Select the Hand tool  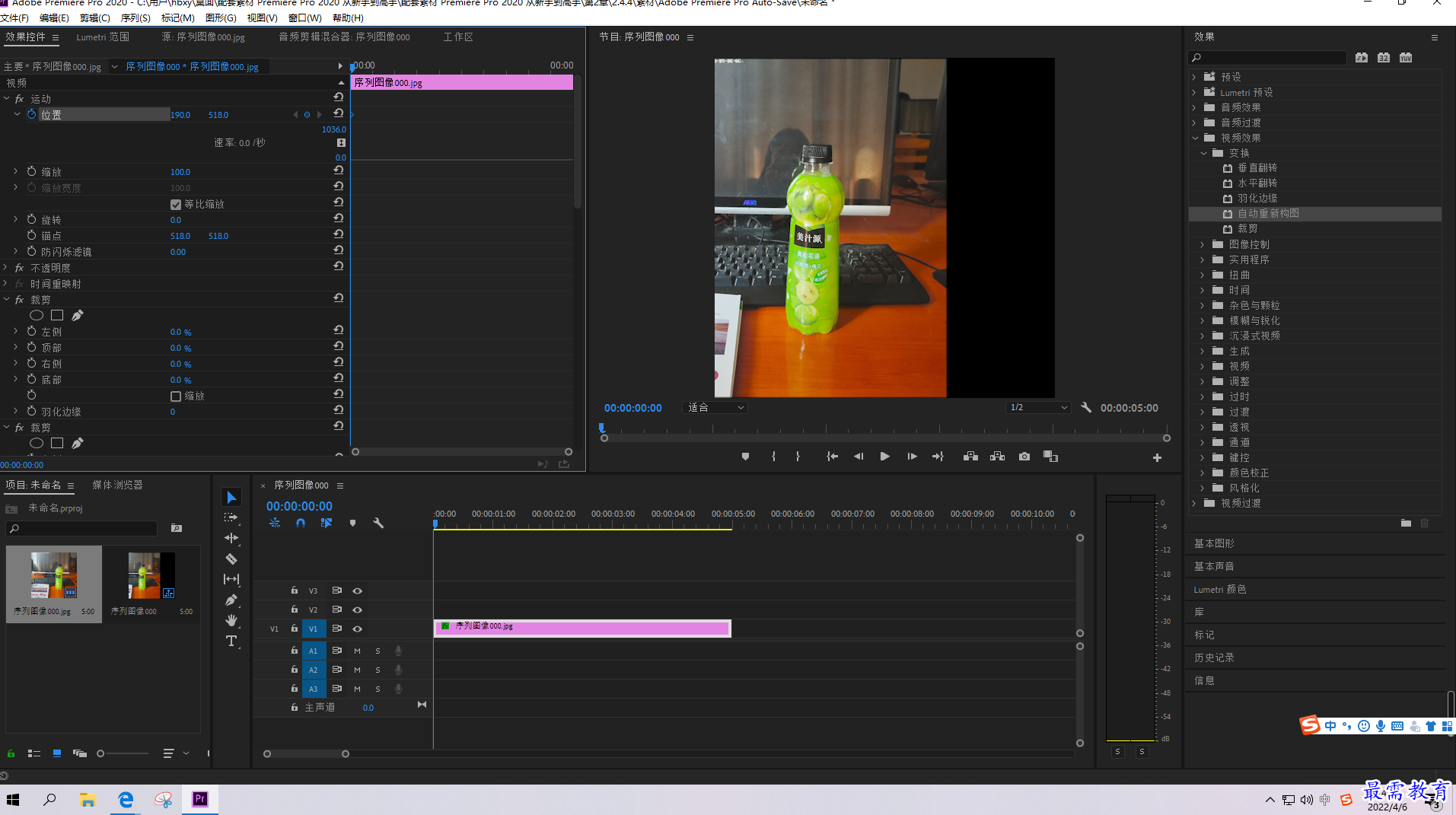click(x=231, y=620)
